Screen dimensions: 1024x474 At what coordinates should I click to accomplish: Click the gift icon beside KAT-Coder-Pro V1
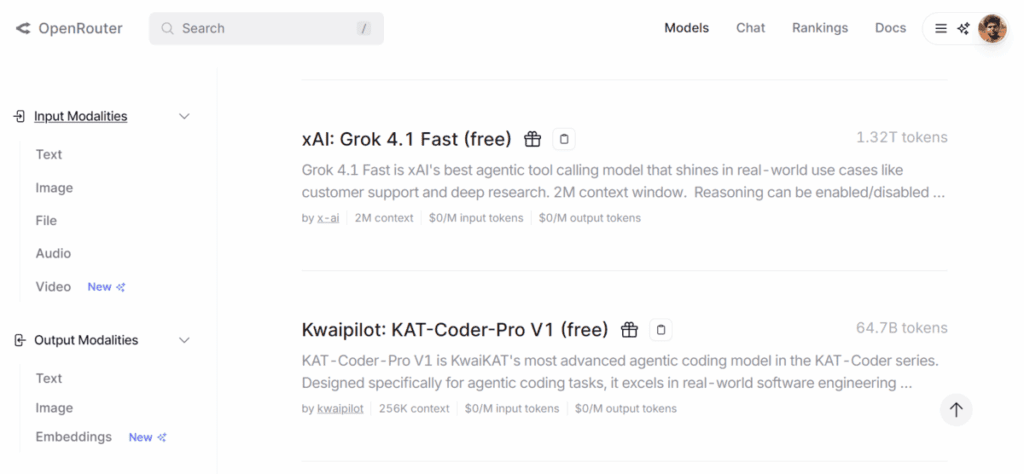(629, 330)
